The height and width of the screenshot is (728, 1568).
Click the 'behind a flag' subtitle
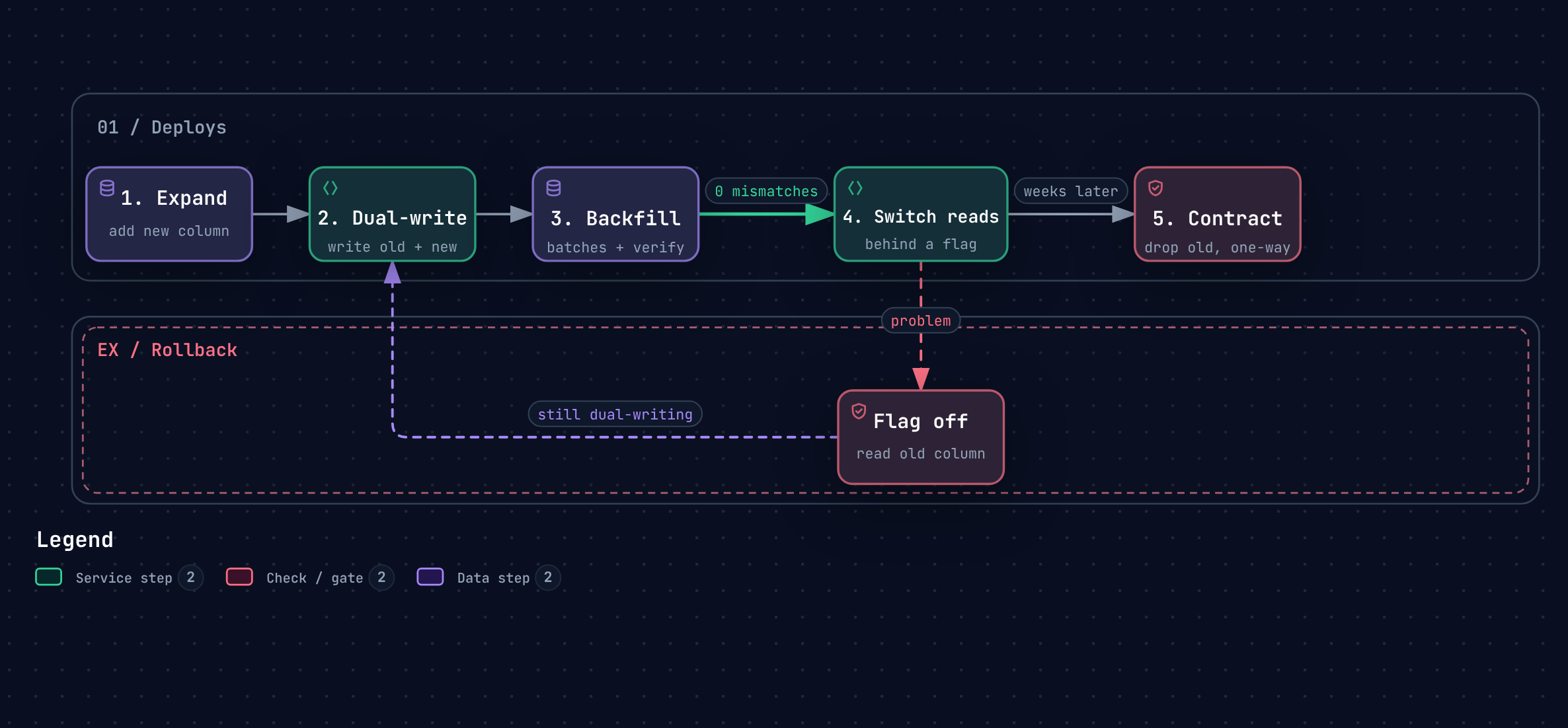click(x=921, y=244)
